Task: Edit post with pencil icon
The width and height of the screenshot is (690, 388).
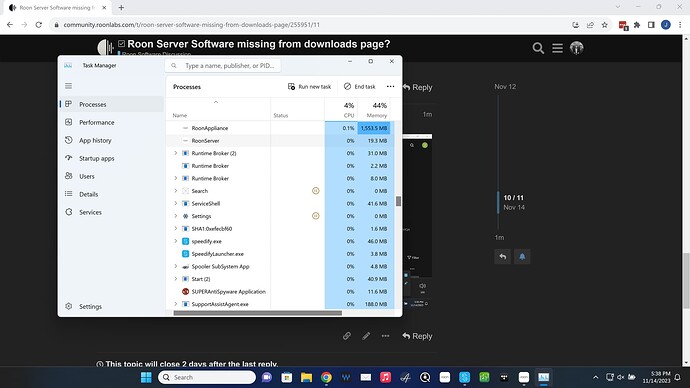Action: [366, 336]
